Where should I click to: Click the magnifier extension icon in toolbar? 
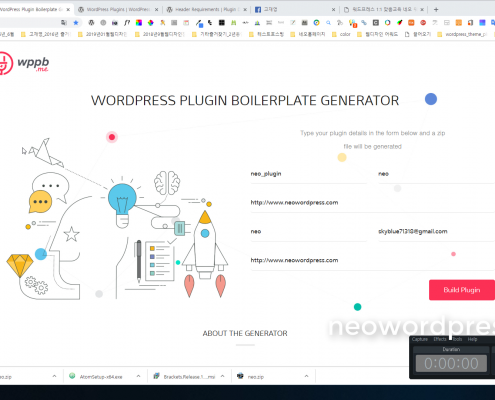[328, 23]
